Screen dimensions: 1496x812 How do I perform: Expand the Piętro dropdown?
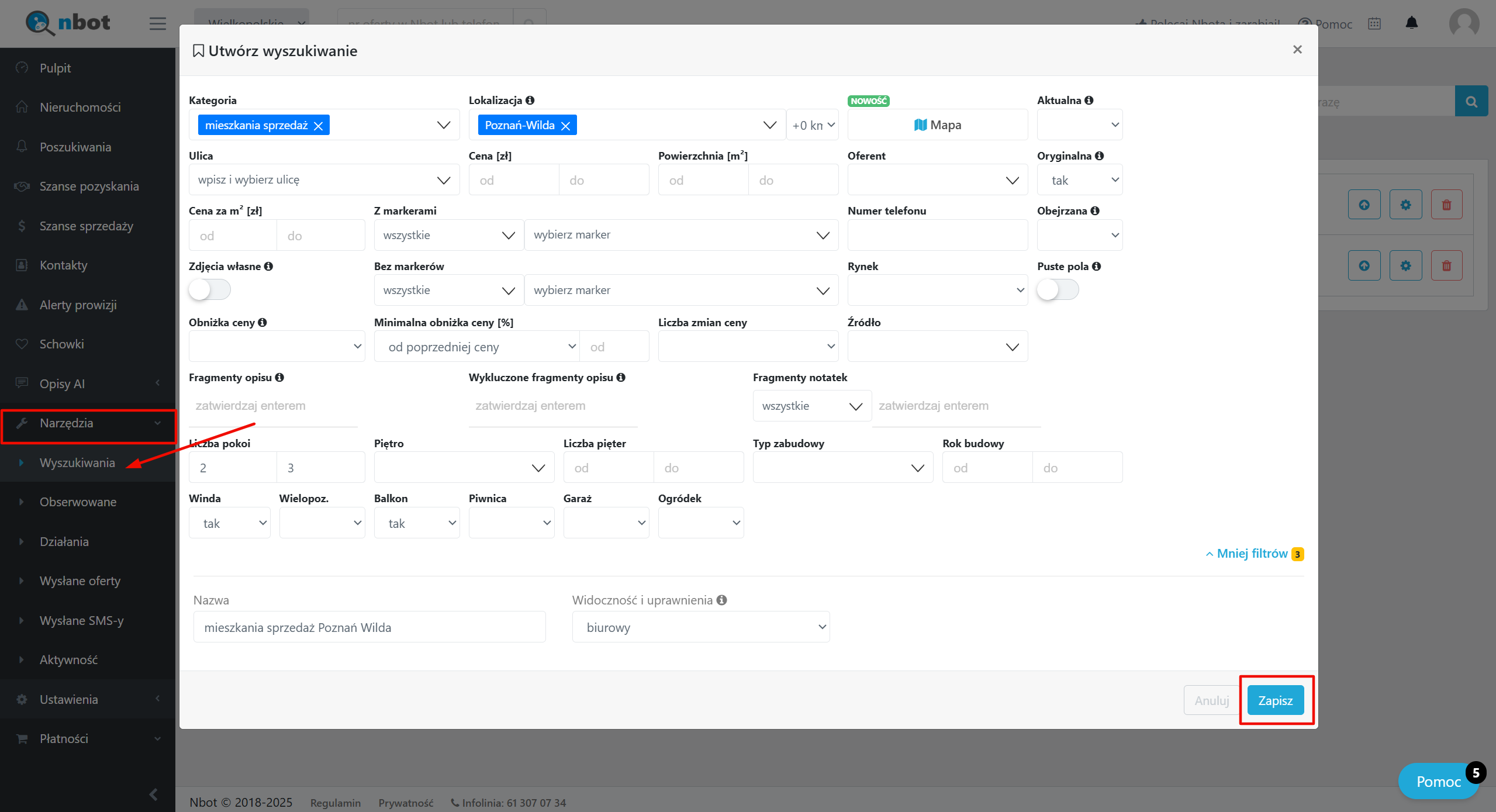(x=464, y=468)
